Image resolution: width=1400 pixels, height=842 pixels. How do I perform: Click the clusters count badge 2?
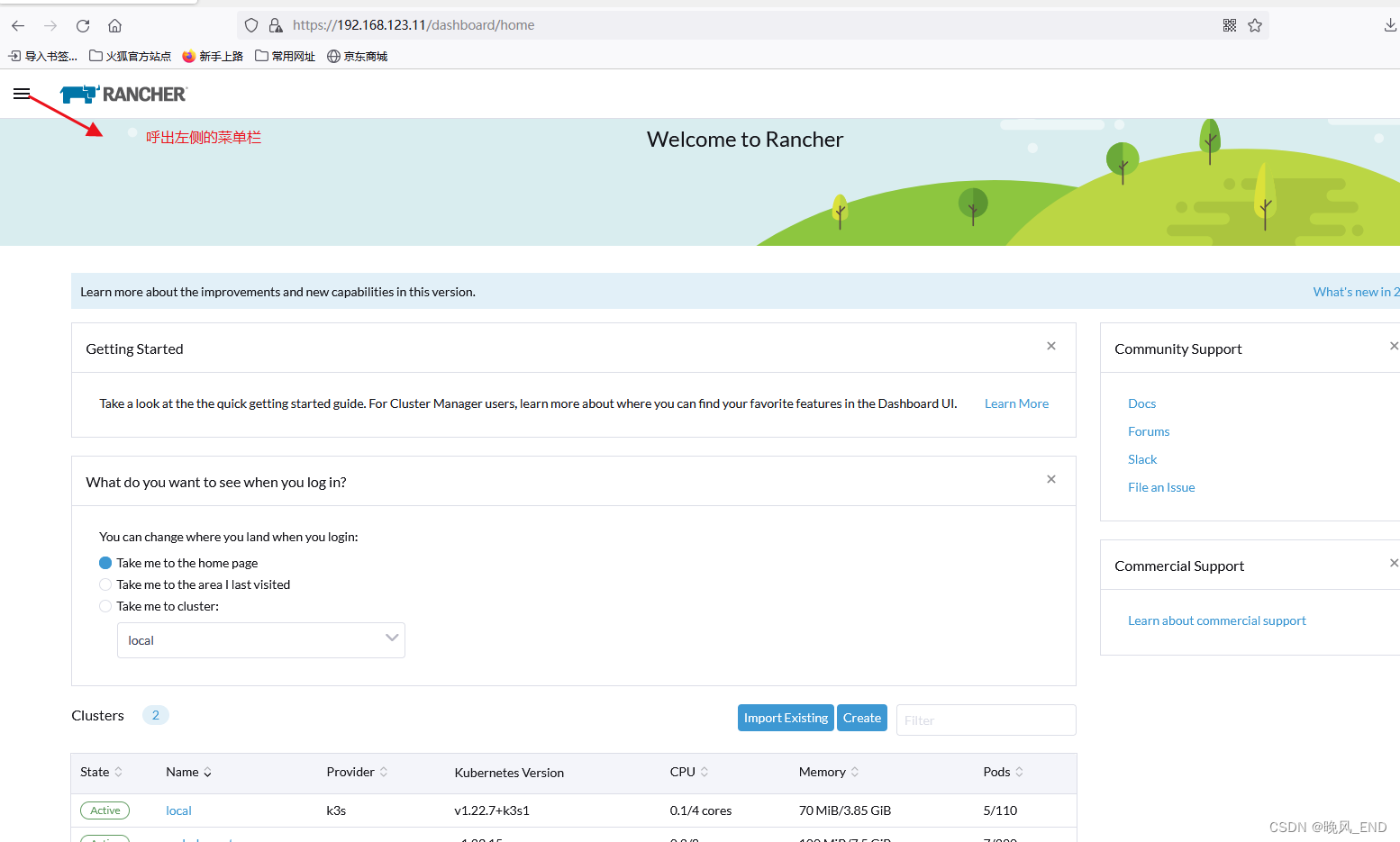(x=156, y=715)
